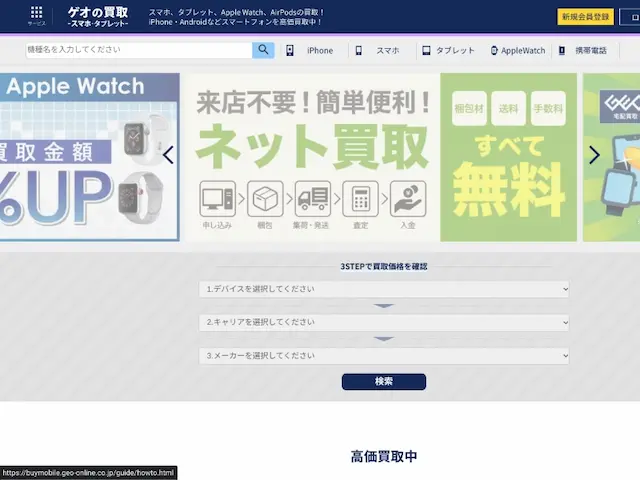Click the 携帯電話 feature phone icon
Viewport: 640px width, 480px height.
[x=562, y=50]
